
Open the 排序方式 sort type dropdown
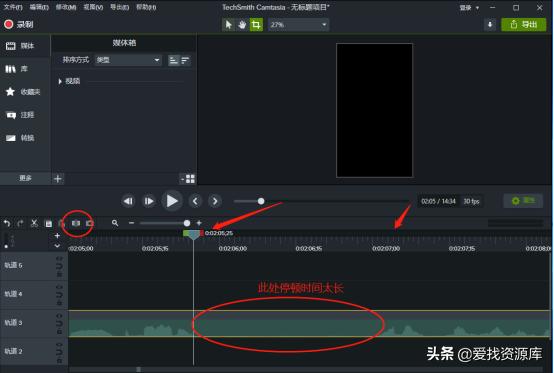tap(128, 60)
